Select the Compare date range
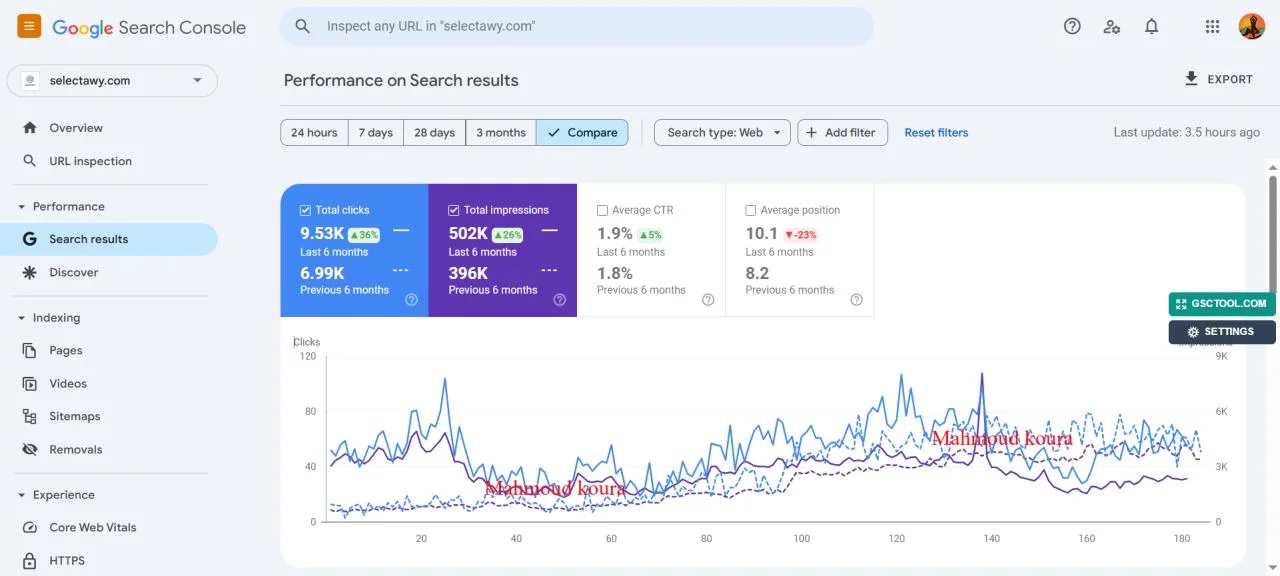Viewport: 1280px width, 576px height. (583, 133)
